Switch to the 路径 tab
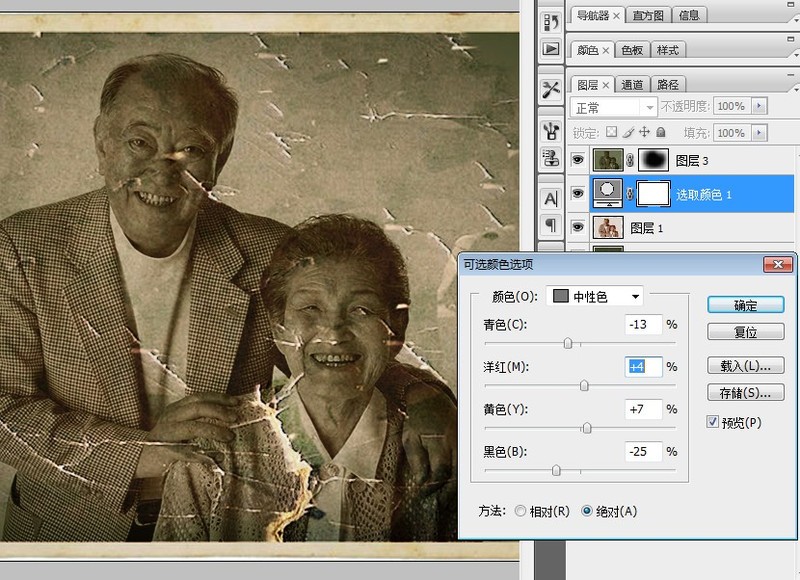Screen dimensions: 800x580 coord(668,85)
